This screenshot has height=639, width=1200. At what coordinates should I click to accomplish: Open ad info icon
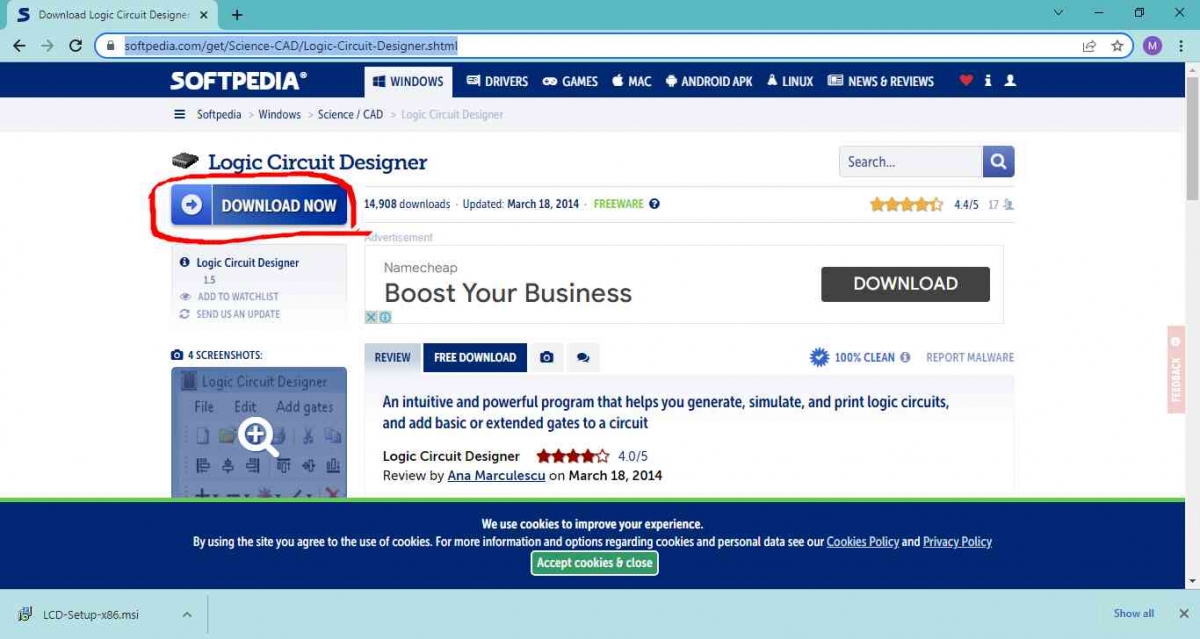[385, 317]
